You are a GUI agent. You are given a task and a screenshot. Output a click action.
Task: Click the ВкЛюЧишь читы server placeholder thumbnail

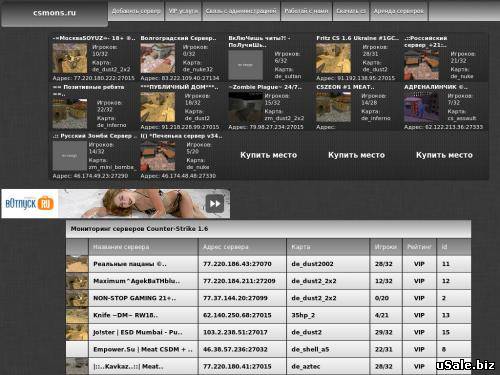[246, 65]
